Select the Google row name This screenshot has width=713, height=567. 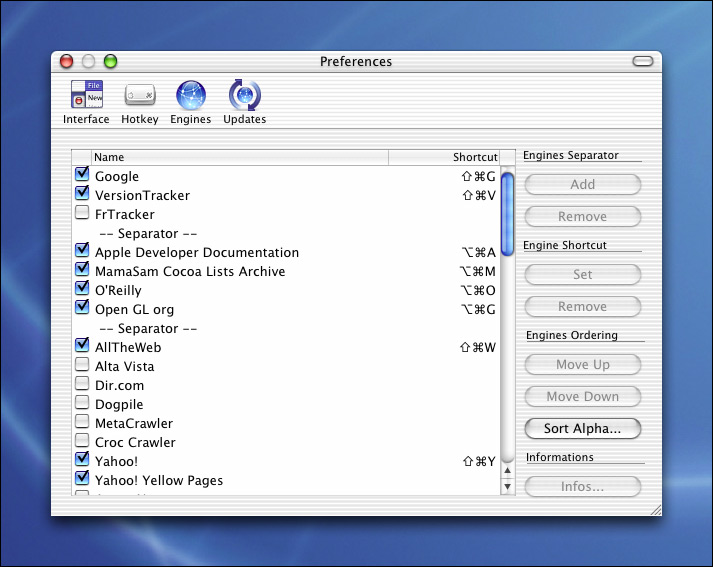pyautogui.click(x=117, y=176)
